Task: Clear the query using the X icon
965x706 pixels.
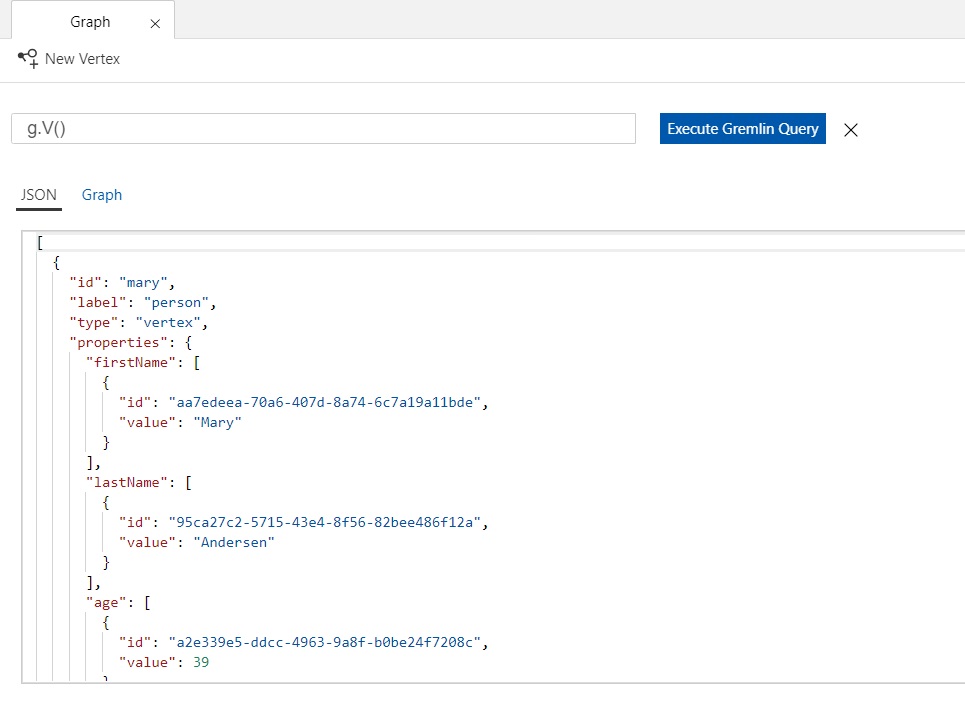Action: coord(851,129)
